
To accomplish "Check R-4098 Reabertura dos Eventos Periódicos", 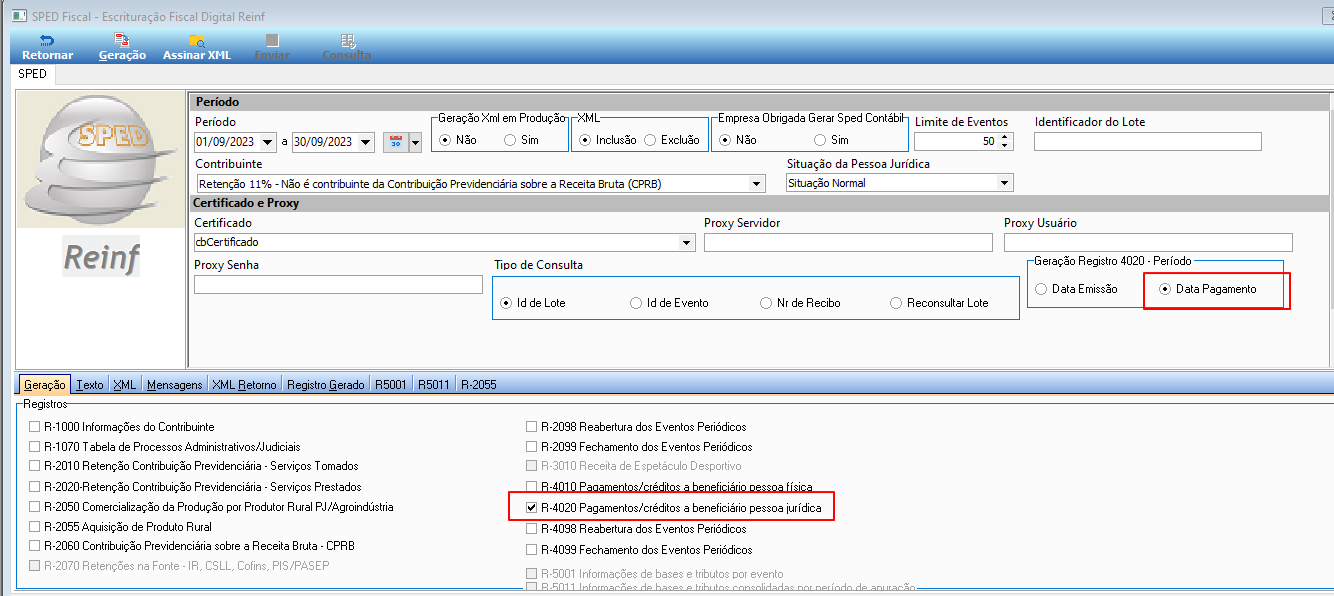I will [x=532, y=529].
